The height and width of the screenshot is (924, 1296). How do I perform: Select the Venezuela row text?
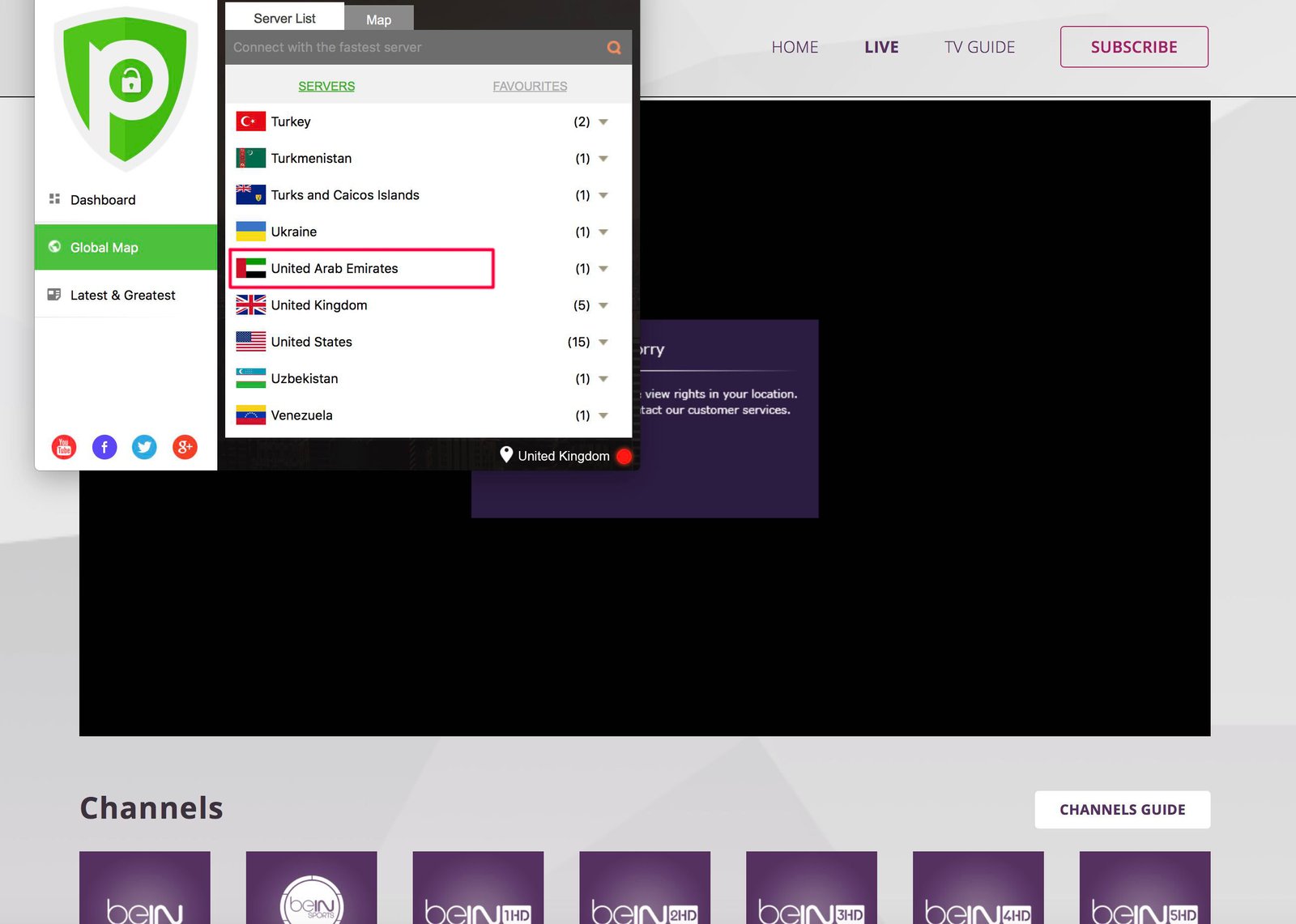click(x=301, y=415)
